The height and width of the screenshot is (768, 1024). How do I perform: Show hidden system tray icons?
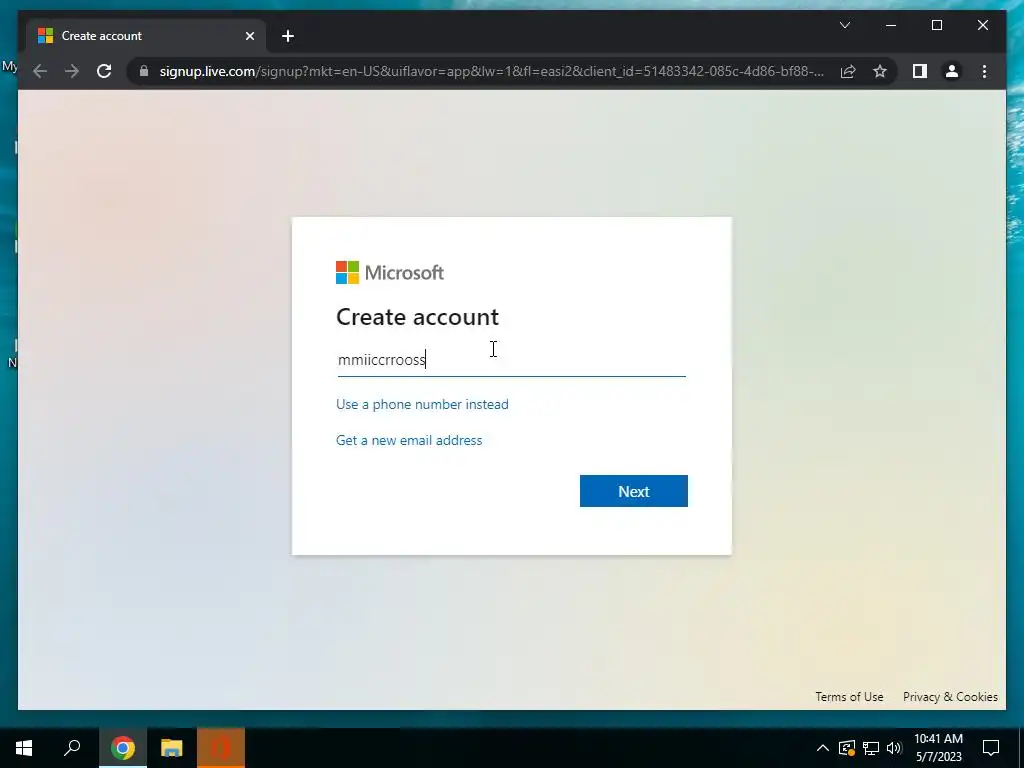(823, 748)
